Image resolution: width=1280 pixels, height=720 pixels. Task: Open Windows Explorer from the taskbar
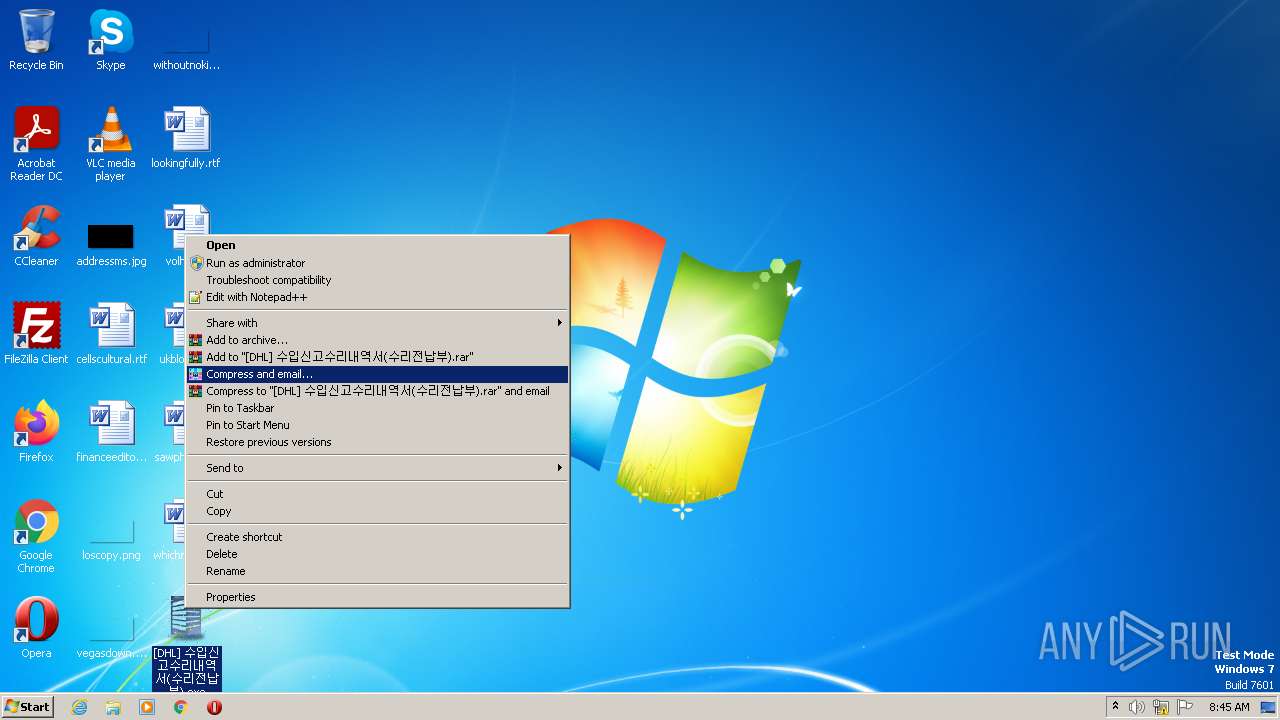click(x=113, y=707)
